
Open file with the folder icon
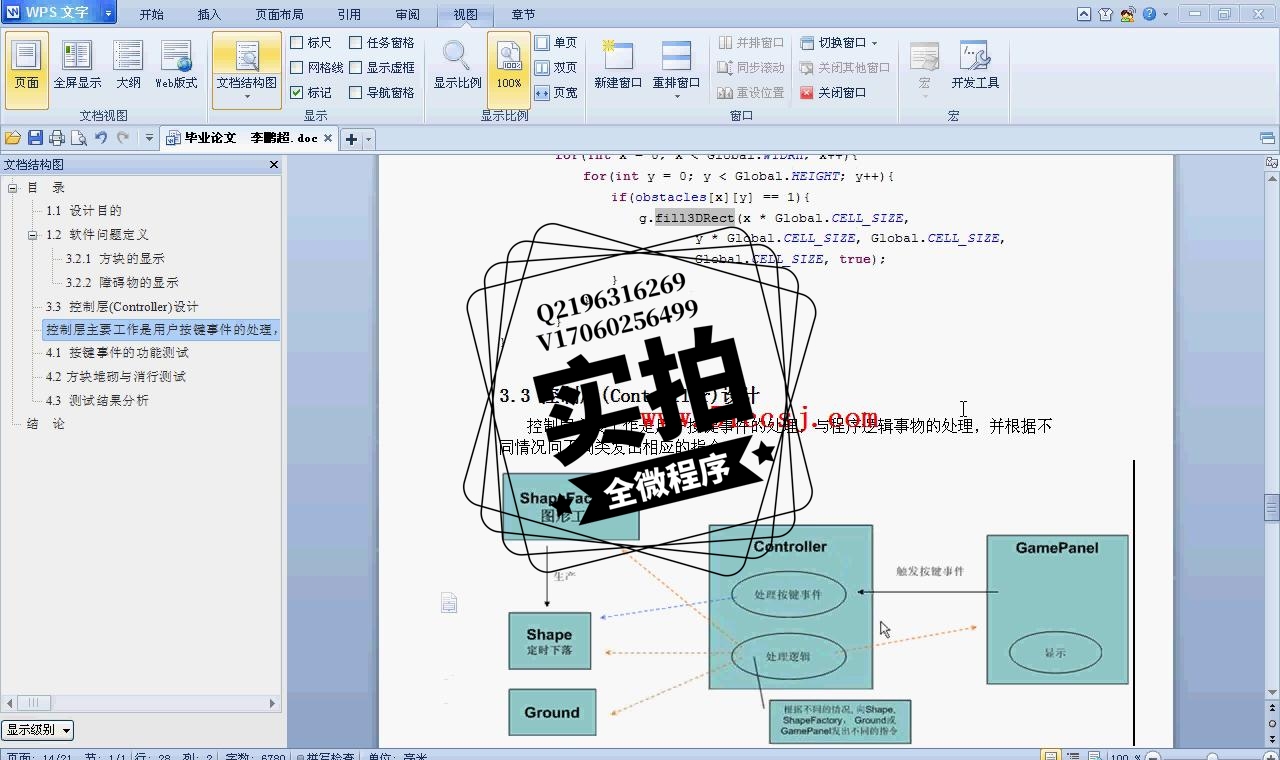tap(13, 138)
